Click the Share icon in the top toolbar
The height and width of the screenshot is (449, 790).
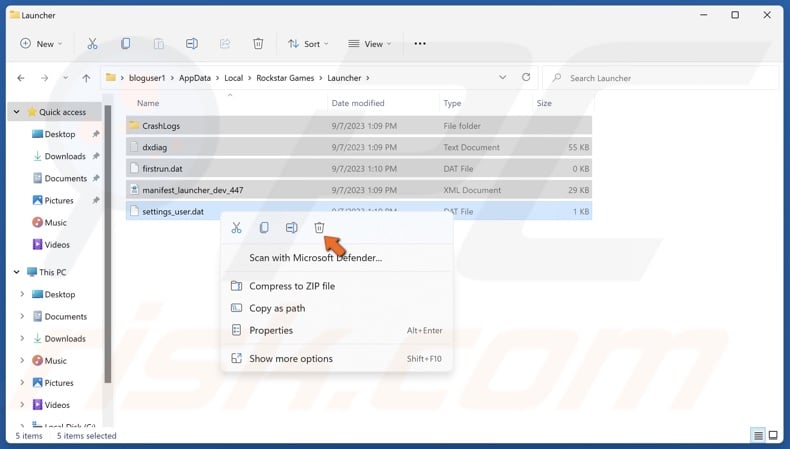225,44
